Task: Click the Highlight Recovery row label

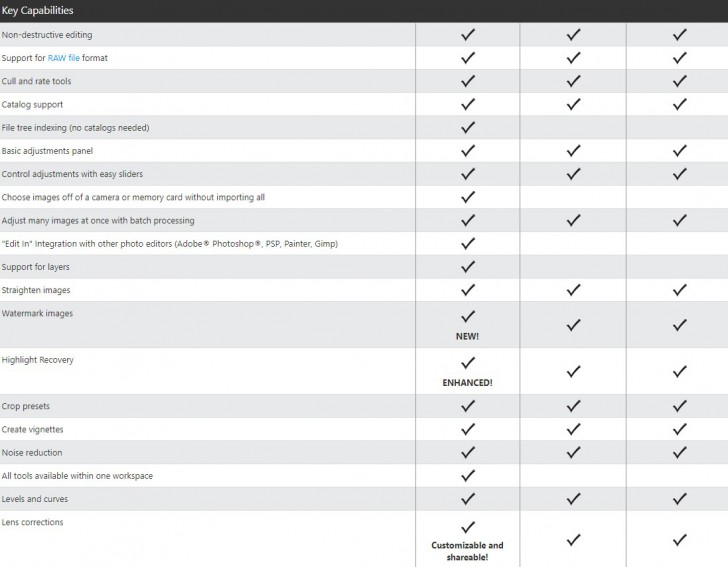Action: pyautogui.click(x=38, y=360)
